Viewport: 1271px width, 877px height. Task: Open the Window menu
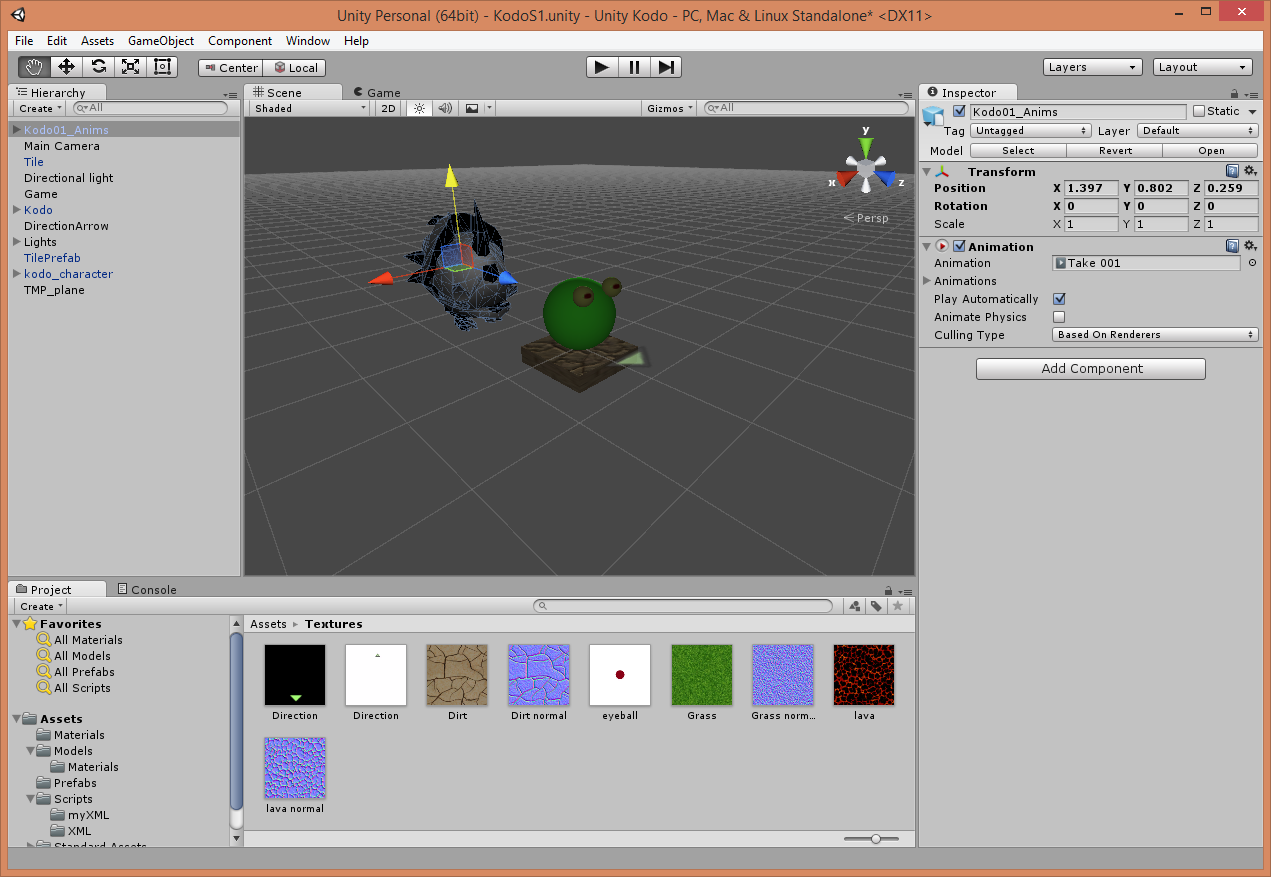(x=308, y=41)
